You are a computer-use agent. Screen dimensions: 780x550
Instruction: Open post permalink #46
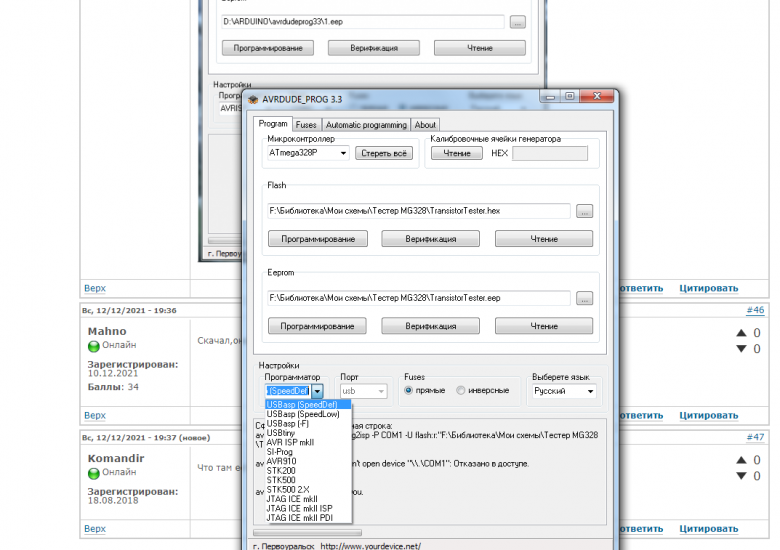[x=755, y=310]
